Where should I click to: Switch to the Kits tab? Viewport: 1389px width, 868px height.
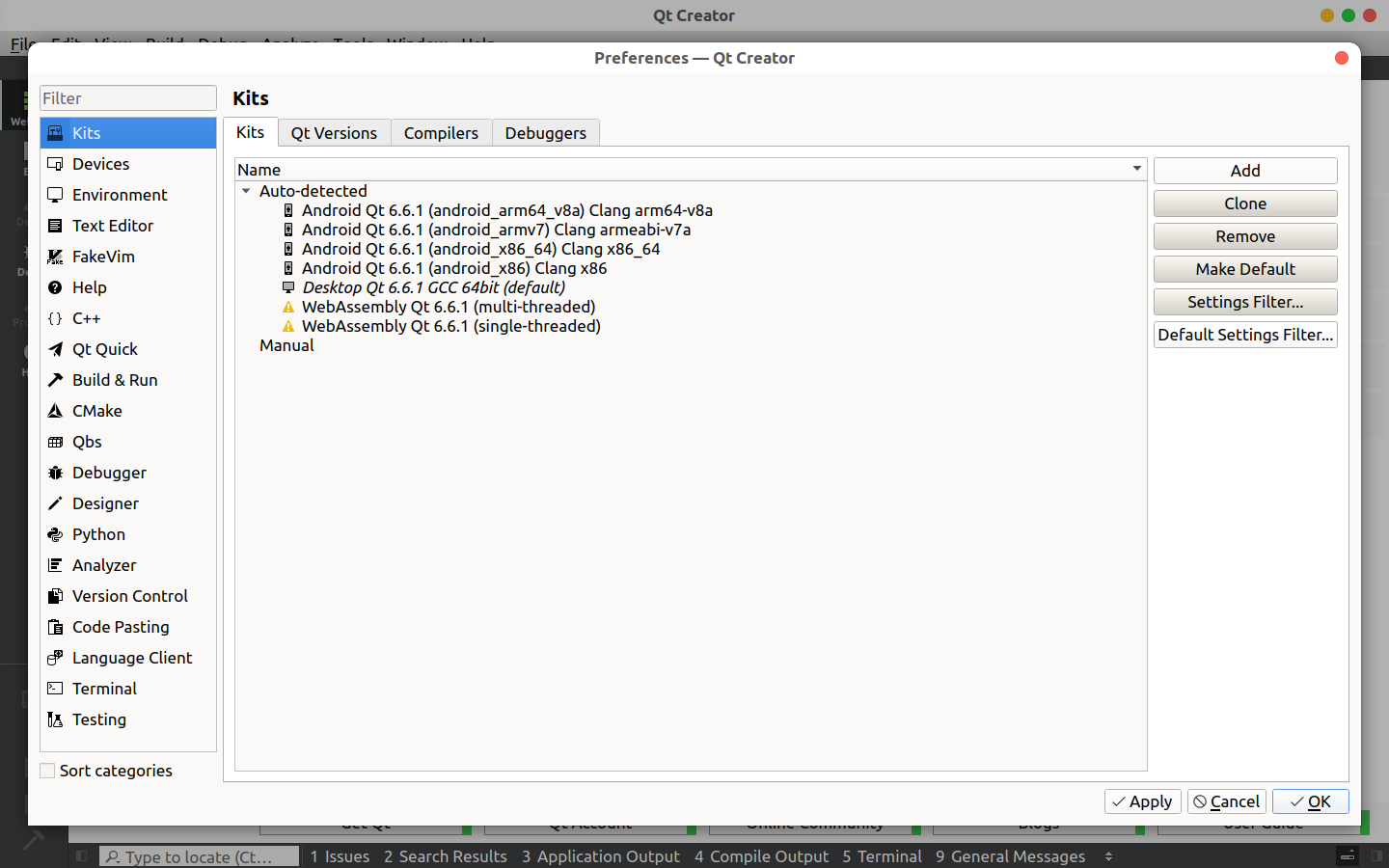pyautogui.click(x=250, y=132)
